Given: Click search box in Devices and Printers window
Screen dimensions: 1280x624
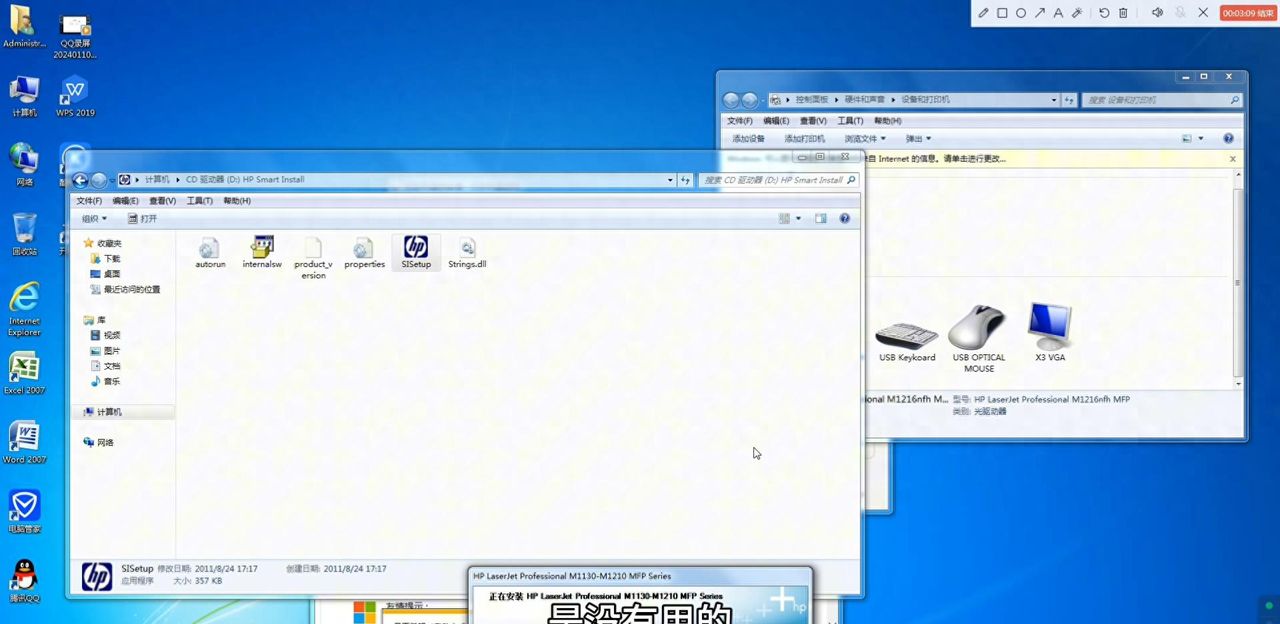Looking at the screenshot, I should point(1163,100).
